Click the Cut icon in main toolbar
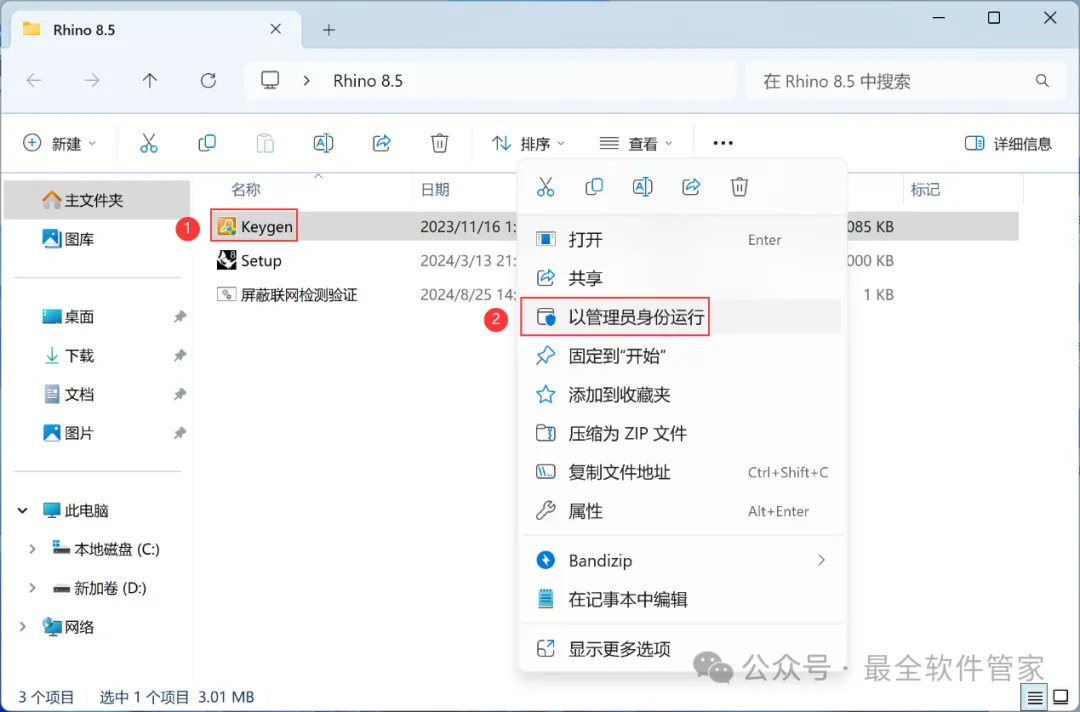Screen dimensions: 1080x712 point(149,143)
